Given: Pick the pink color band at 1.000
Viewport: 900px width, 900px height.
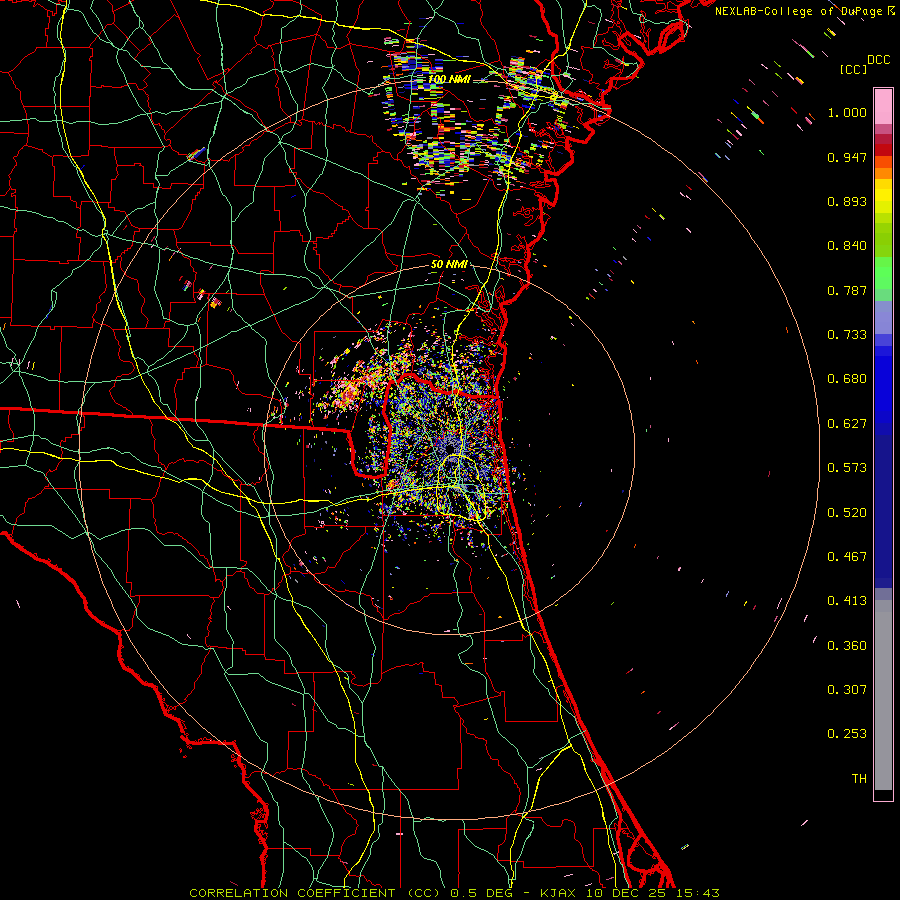Looking at the screenshot, I should click(x=883, y=107).
